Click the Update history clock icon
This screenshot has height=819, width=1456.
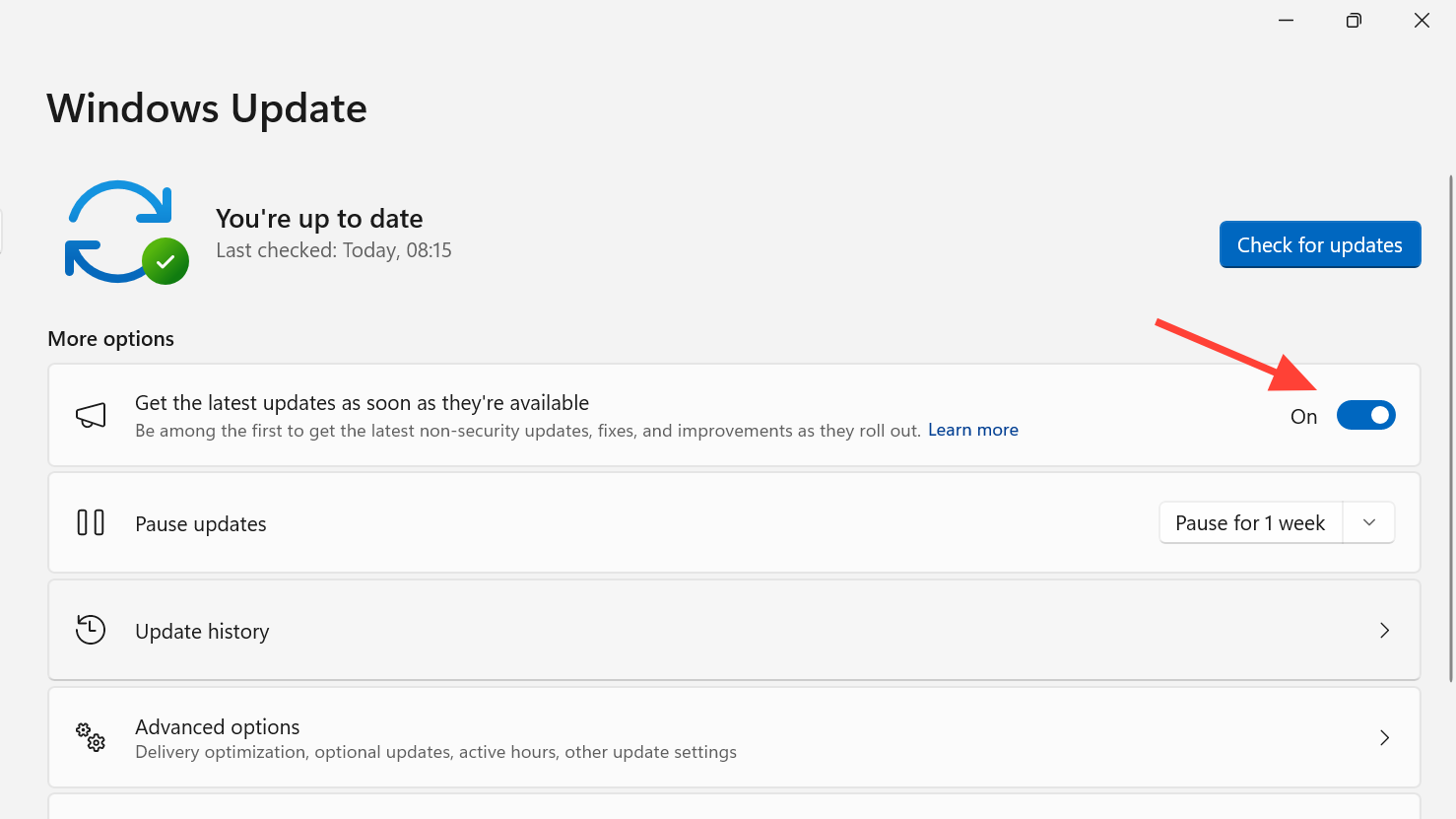[91, 630]
